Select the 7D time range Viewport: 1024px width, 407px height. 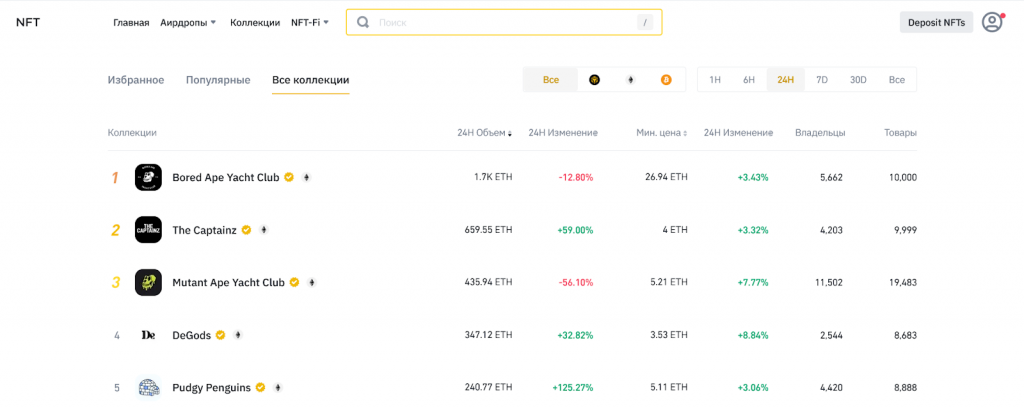(821, 80)
